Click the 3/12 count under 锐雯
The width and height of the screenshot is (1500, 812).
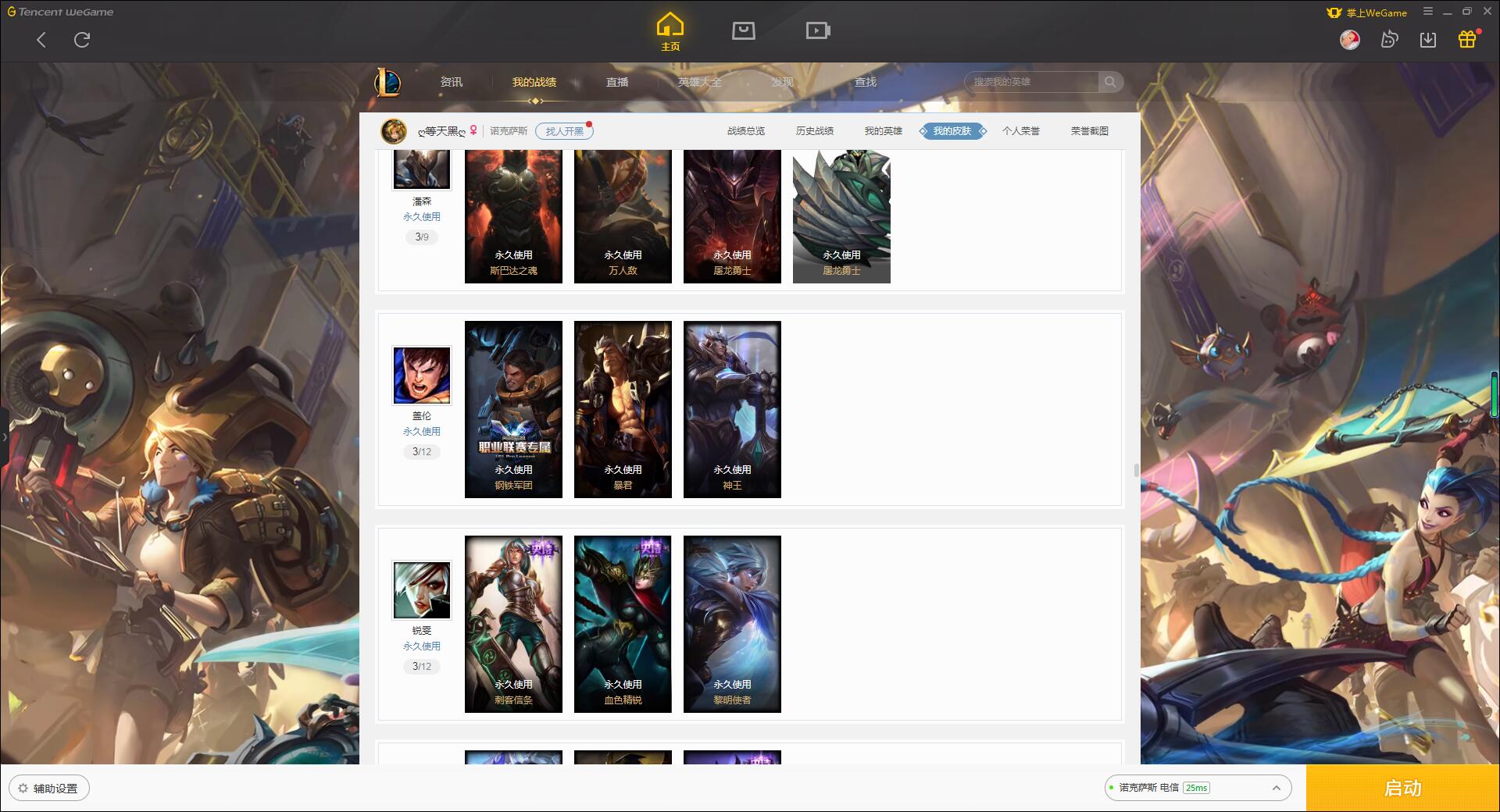pos(422,666)
